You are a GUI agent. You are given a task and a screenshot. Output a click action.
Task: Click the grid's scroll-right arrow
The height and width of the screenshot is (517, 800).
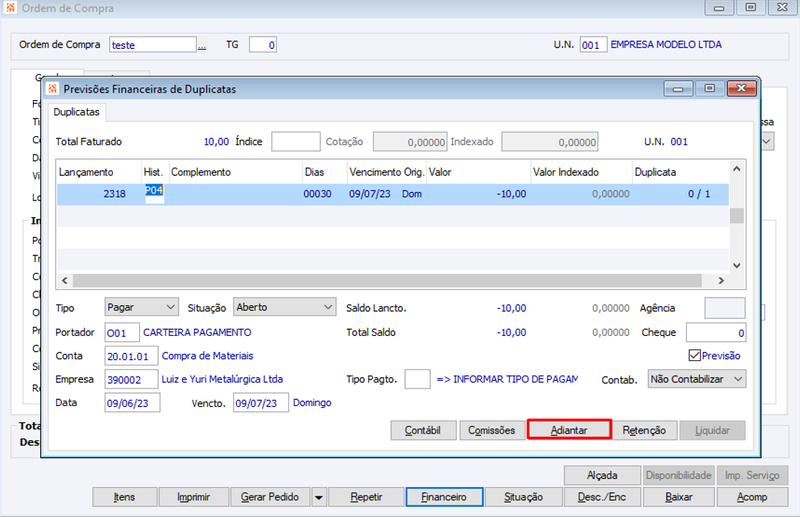tap(721, 281)
